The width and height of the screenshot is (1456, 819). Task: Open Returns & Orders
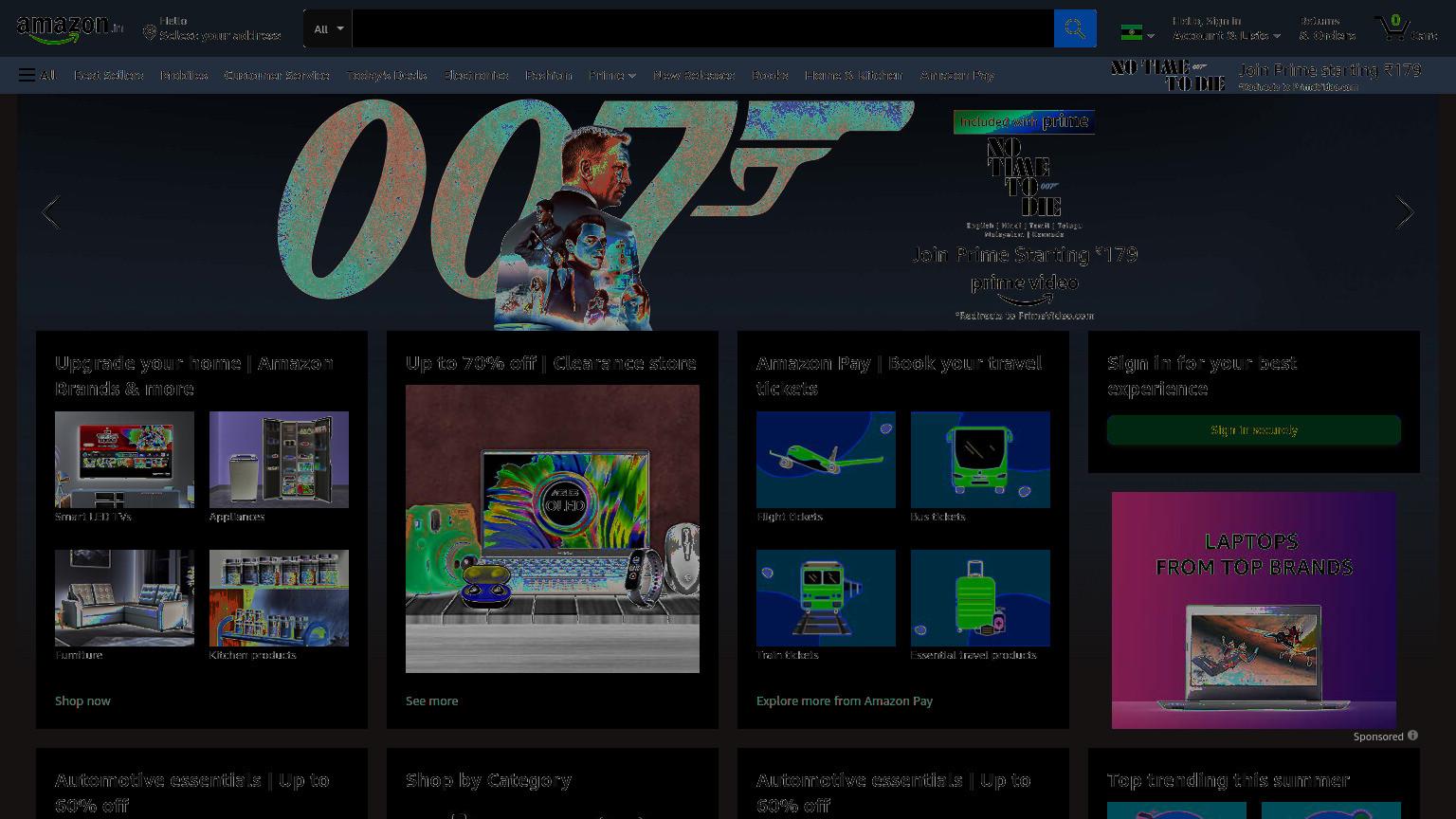1327,28
